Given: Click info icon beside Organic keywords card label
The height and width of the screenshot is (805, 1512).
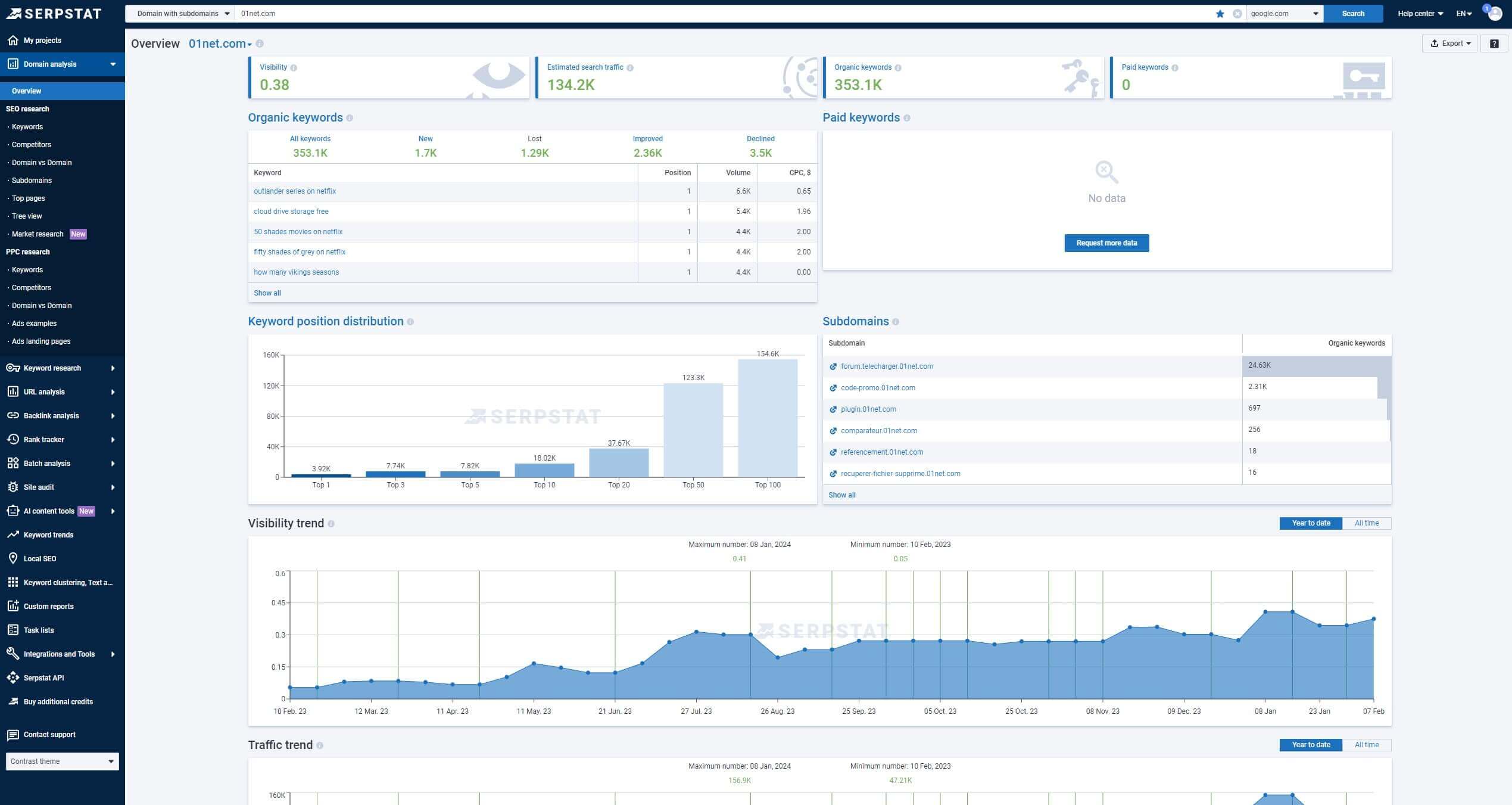Looking at the screenshot, I should tap(898, 68).
